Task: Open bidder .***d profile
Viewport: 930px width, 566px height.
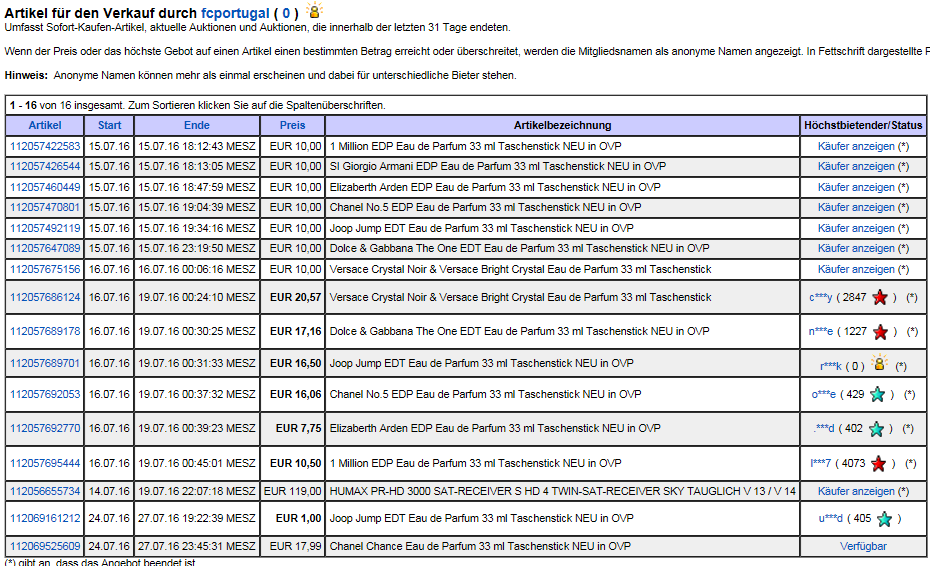Action: pos(824,428)
